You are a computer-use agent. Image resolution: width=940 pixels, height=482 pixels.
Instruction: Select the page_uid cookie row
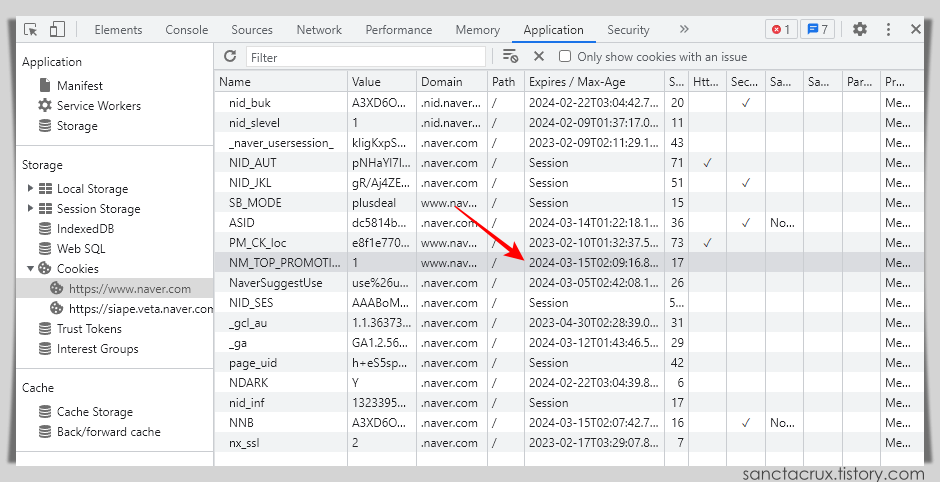tap(568, 363)
